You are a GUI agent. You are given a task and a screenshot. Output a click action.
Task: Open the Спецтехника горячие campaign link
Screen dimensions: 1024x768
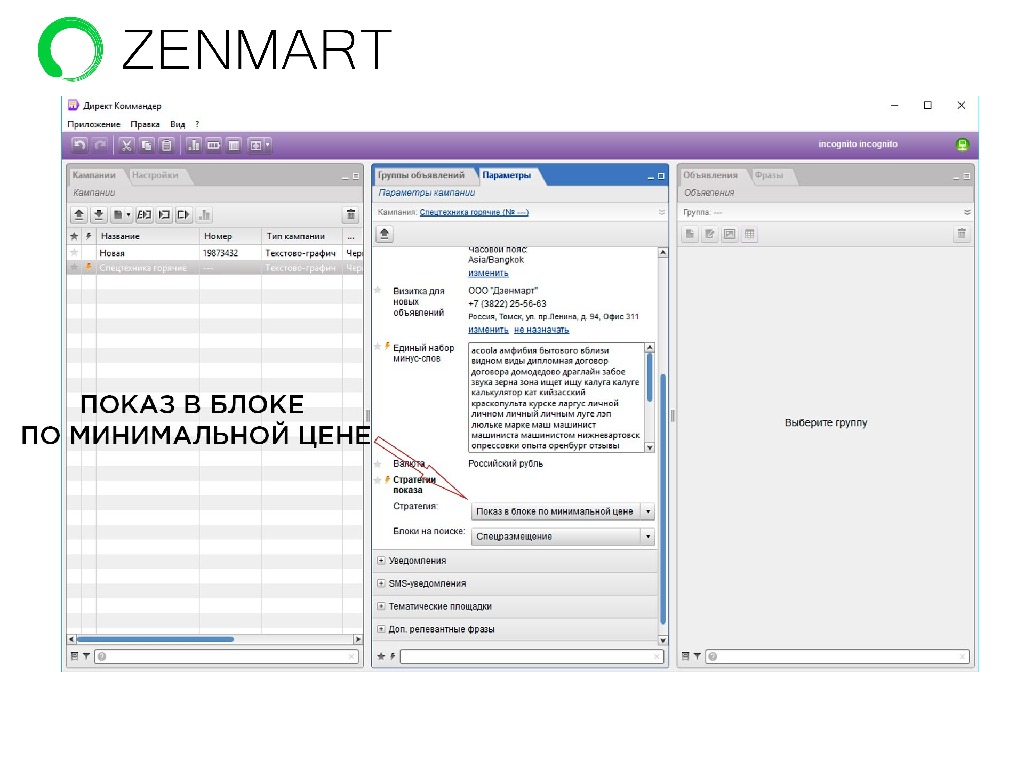(474, 212)
